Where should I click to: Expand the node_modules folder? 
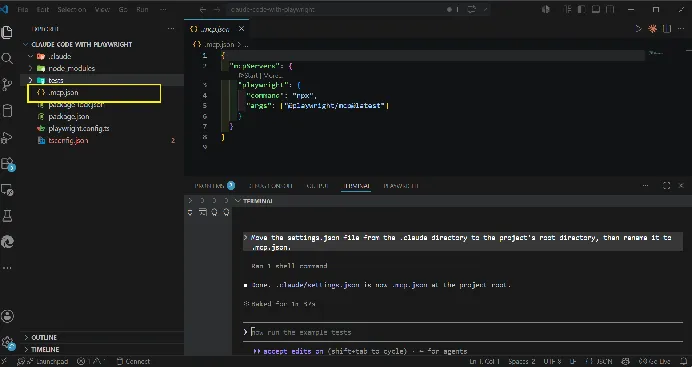tap(30, 68)
